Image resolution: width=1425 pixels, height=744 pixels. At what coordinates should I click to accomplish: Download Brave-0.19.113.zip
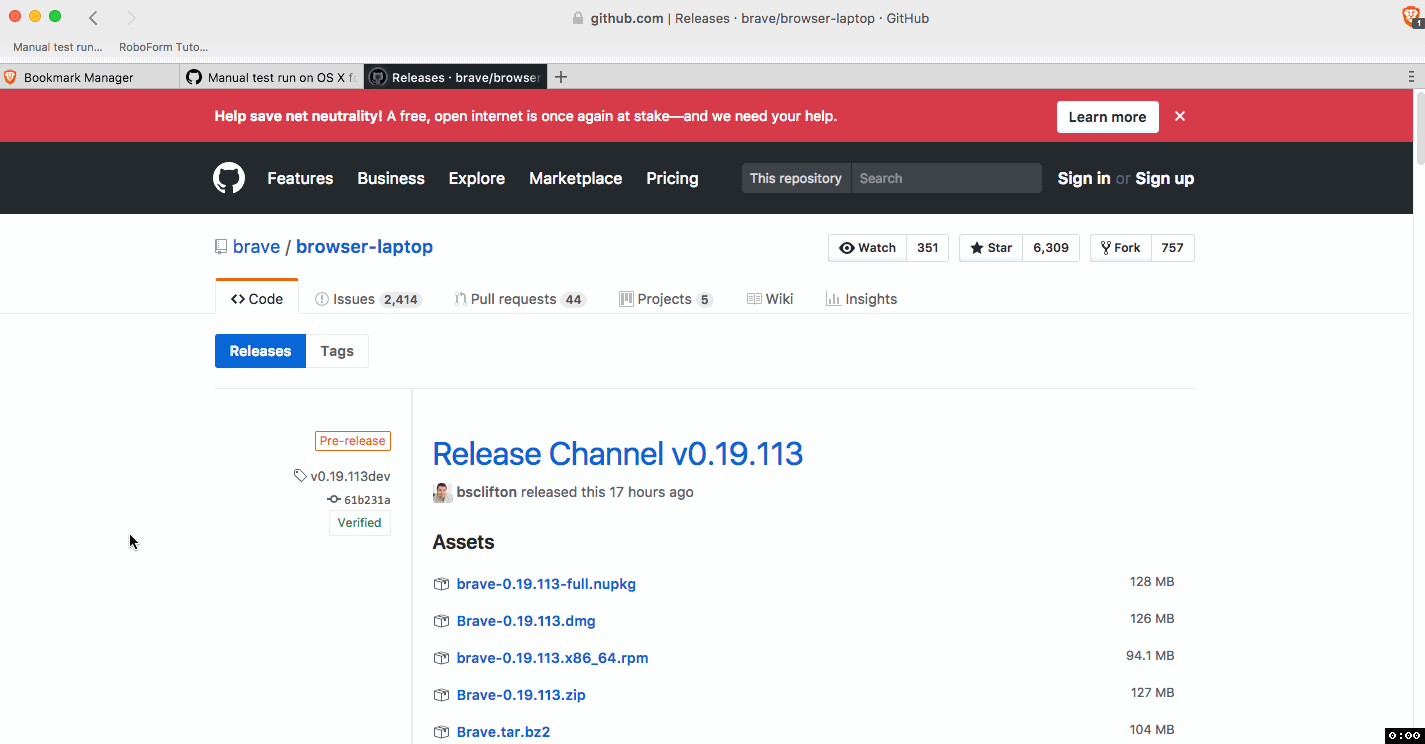pyautogui.click(x=521, y=695)
